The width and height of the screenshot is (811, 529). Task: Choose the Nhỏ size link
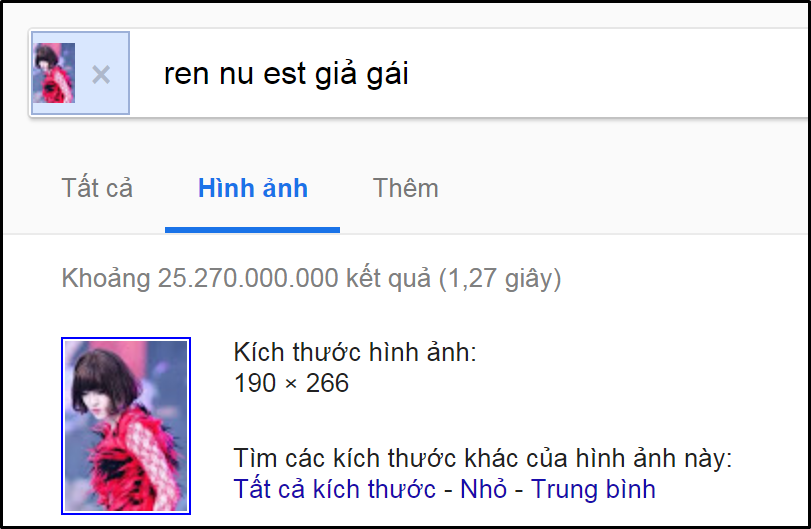click(484, 489)
